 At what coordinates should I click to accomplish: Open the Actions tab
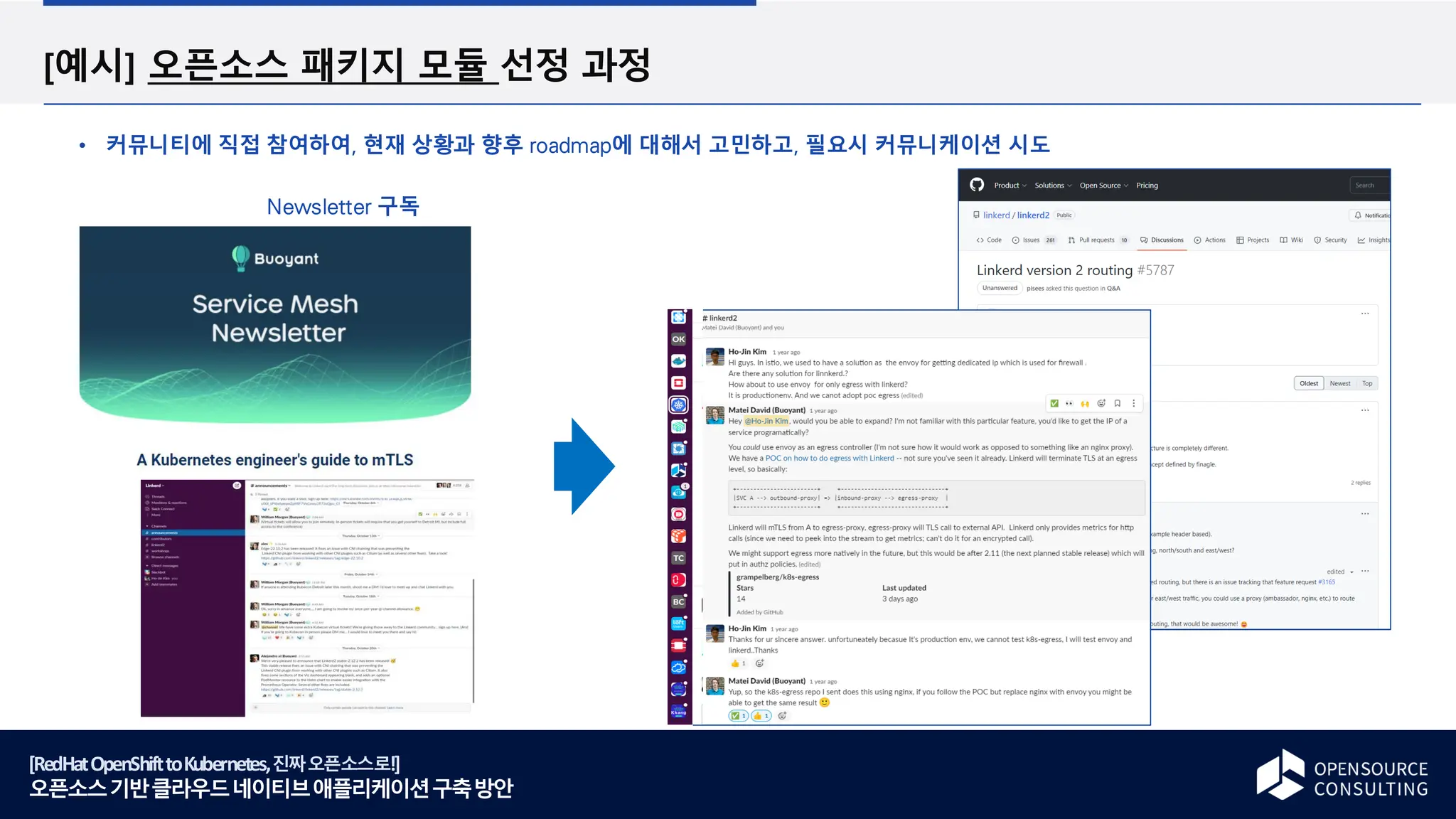click(1210, 240)
